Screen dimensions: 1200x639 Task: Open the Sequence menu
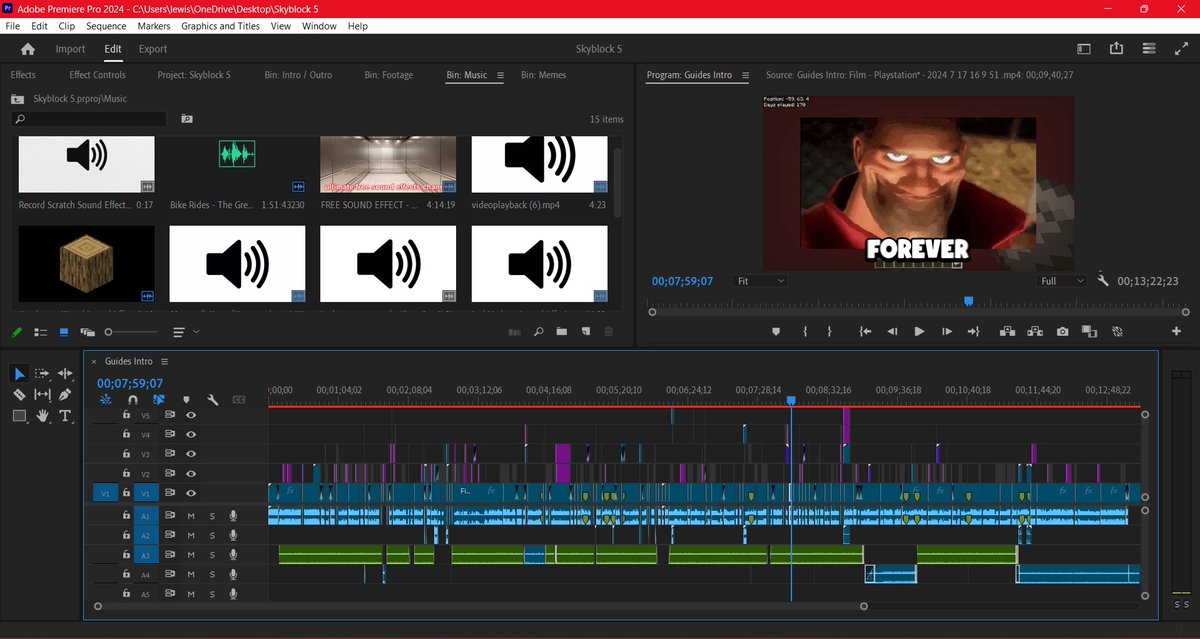coord(106,26)
